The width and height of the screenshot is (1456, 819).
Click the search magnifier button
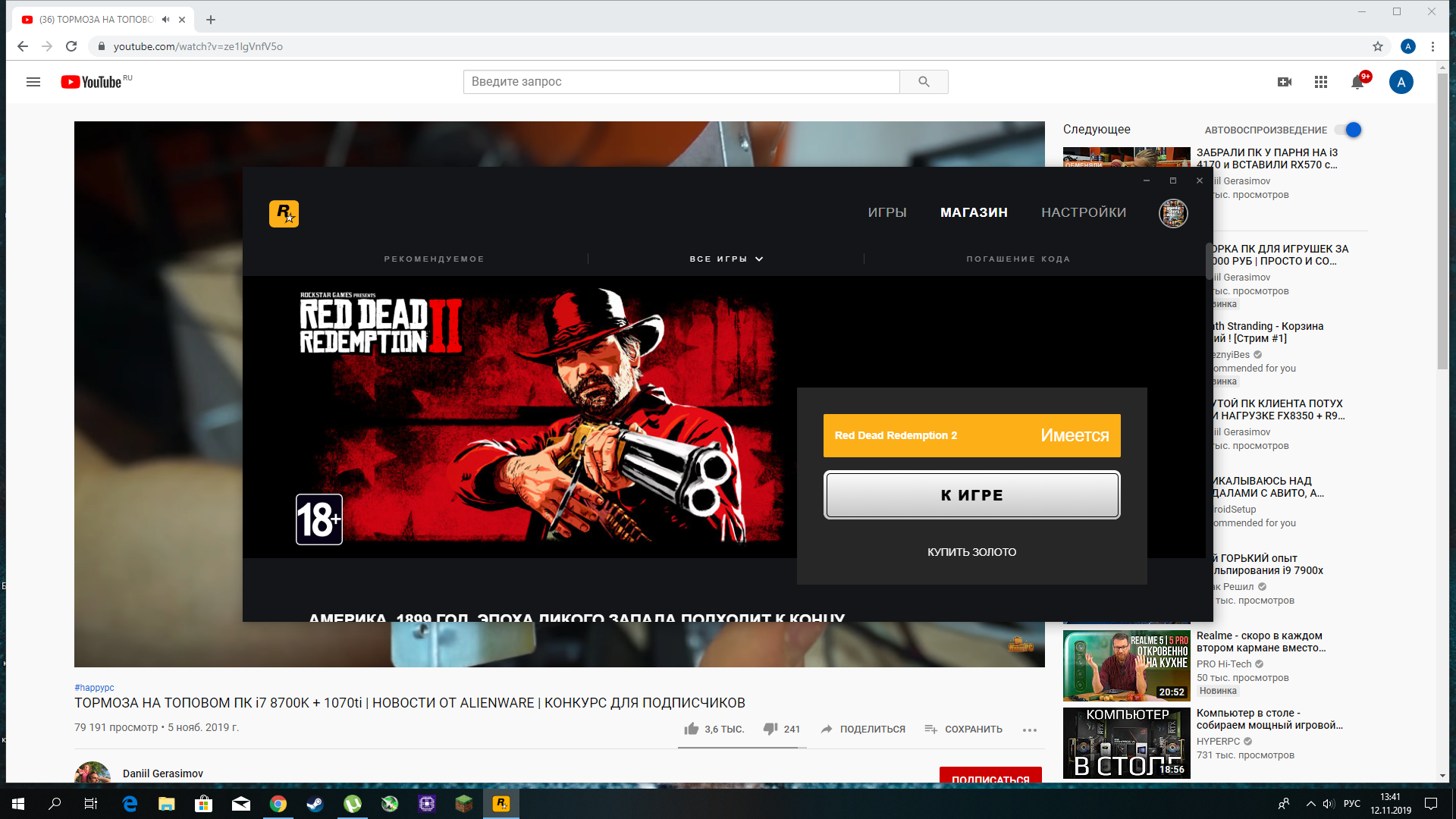(923, 82)
